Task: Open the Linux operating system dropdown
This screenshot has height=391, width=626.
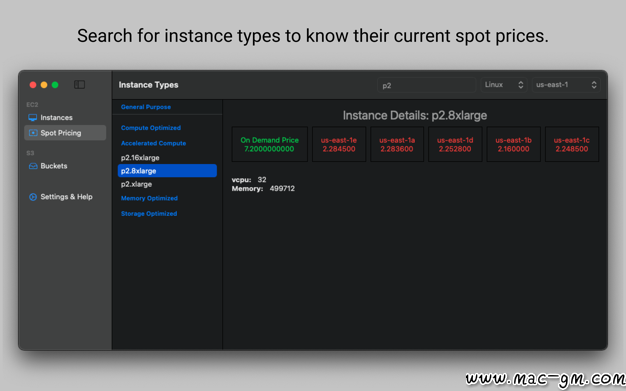Action: [x=504, y=85]
